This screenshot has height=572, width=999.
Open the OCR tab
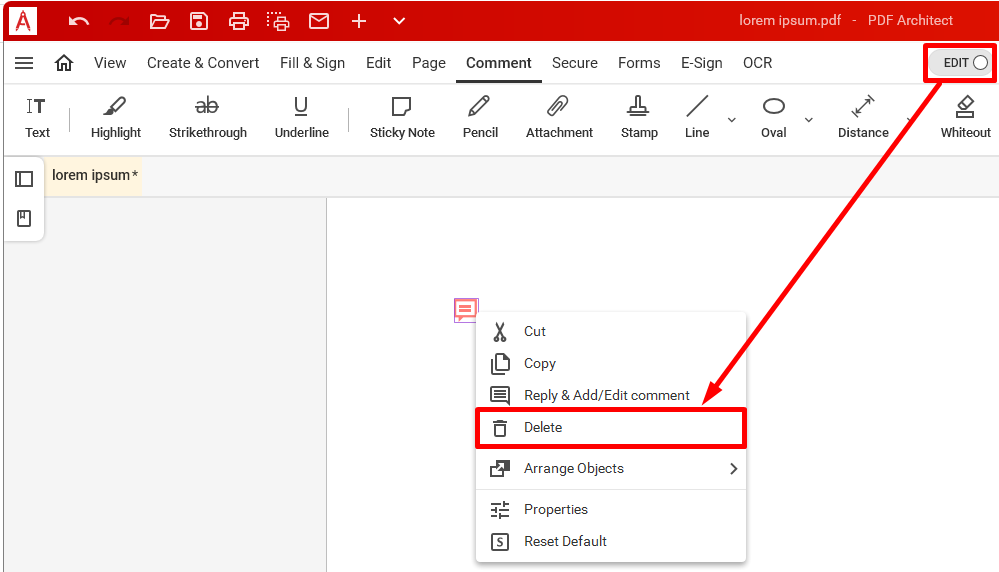click(x=758, y=63)
